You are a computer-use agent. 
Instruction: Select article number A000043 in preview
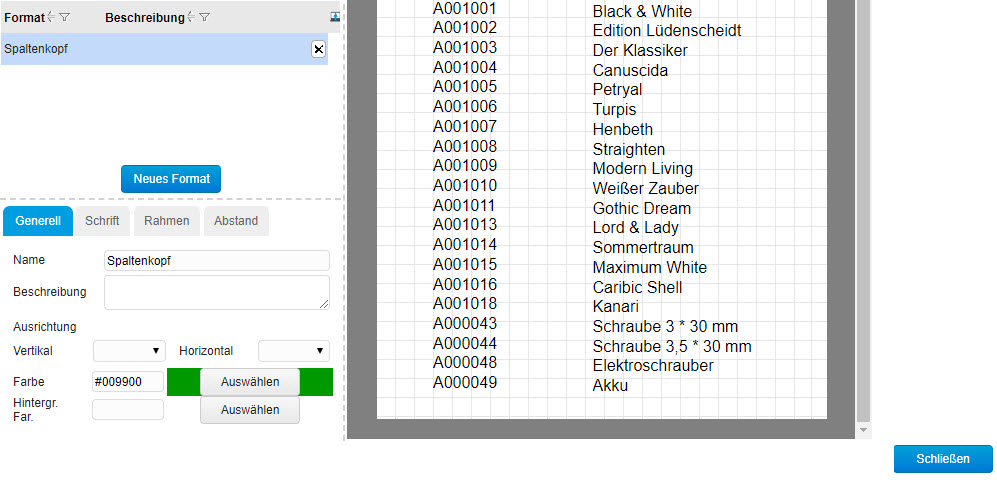pos(465,324)
